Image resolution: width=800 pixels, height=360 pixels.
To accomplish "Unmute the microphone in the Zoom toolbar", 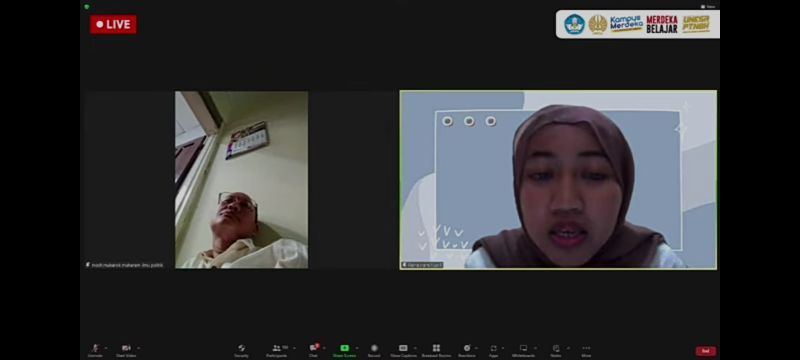I will point(95,350).
